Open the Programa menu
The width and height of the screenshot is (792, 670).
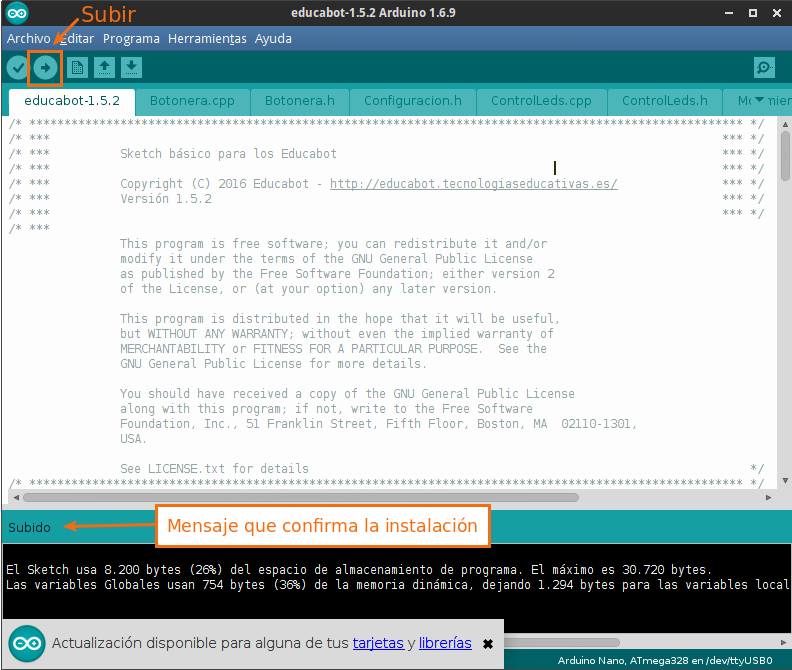(x=131, y=39)
